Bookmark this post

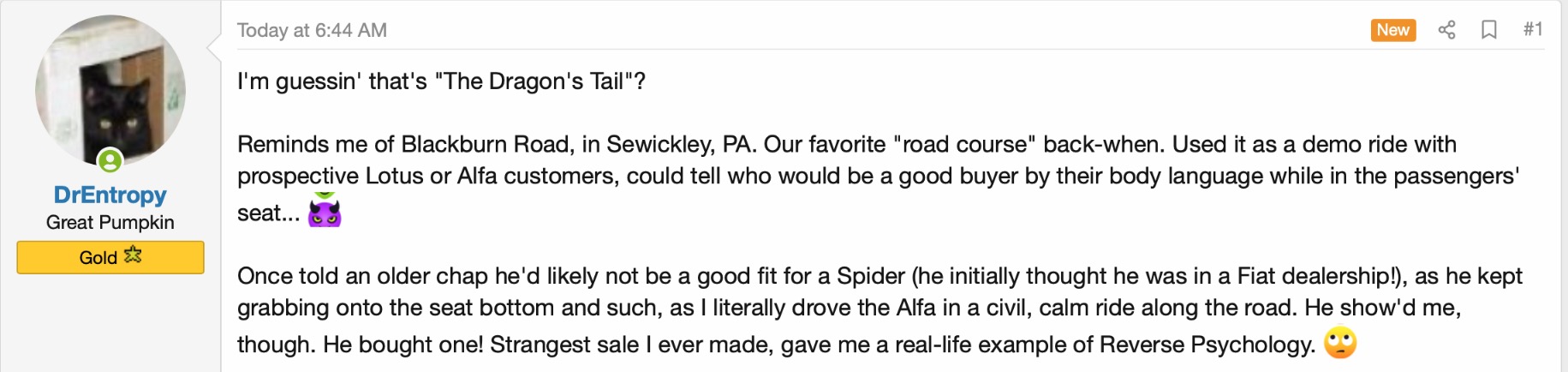click(1489, 30)
